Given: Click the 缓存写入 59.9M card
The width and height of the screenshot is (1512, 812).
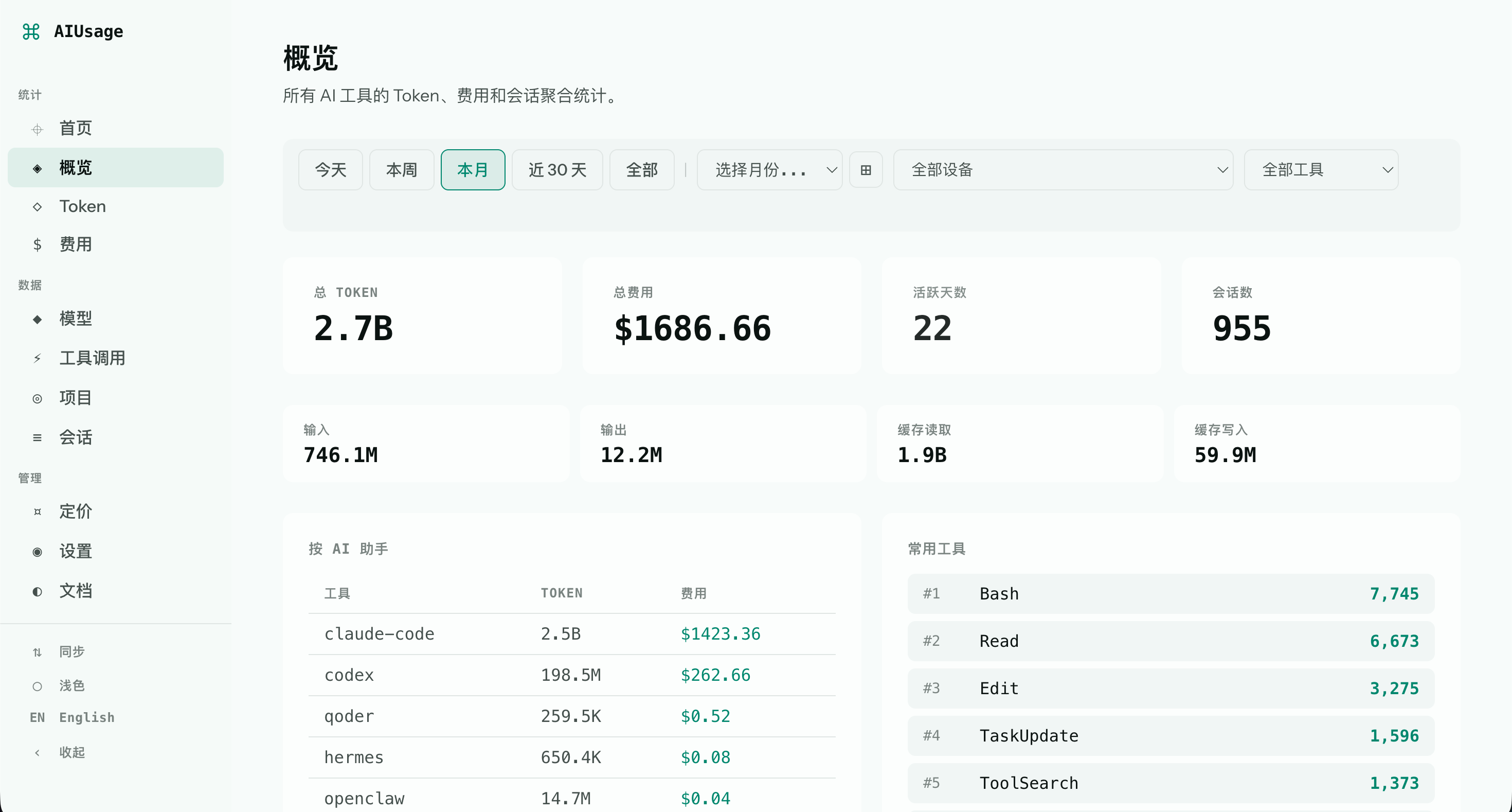Looking at the screenshot, I should pyautogui.click(x=1317, y=444).
